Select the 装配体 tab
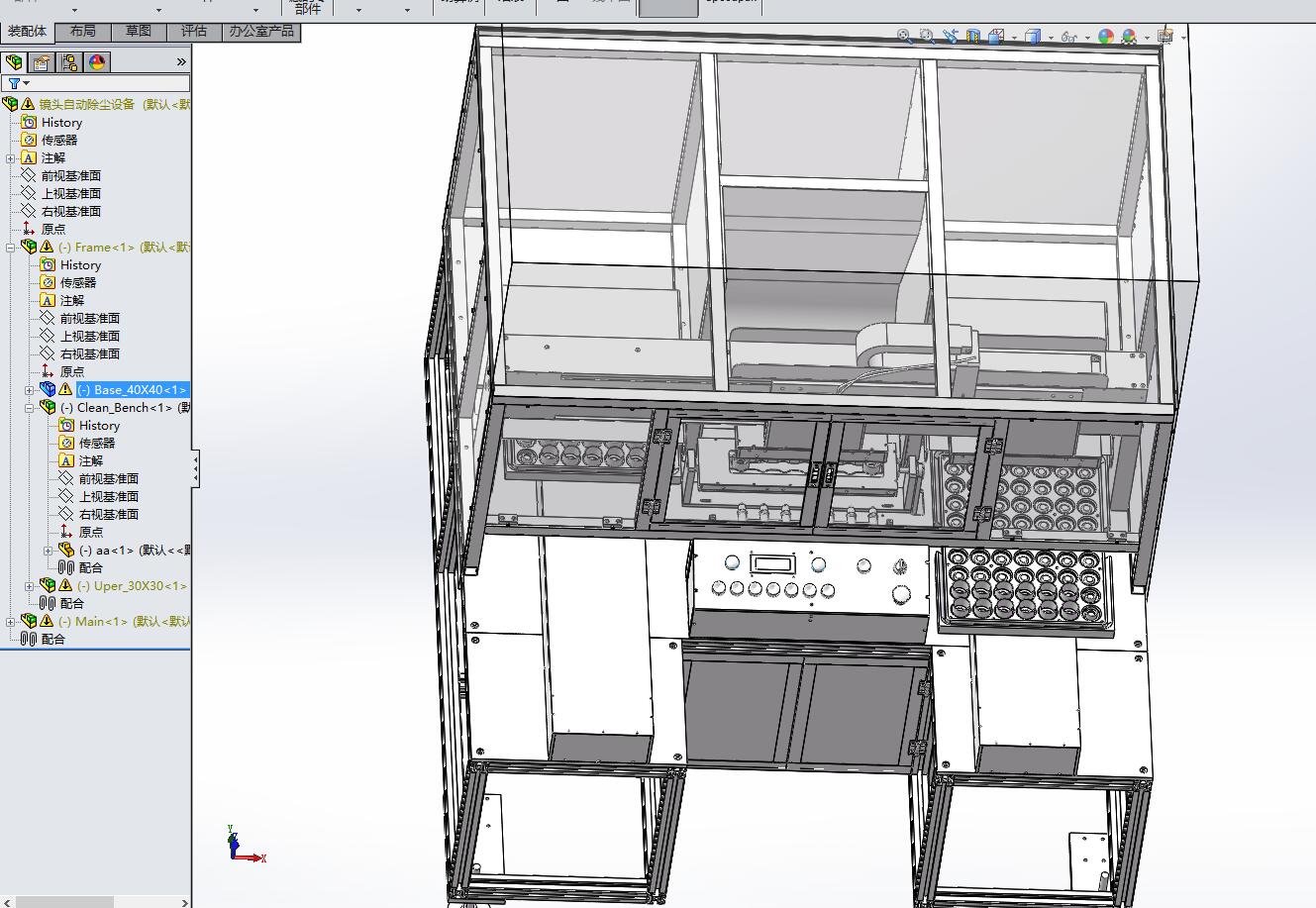The height and width of the screenshot is (908, 1316). [x=28, y=32]
